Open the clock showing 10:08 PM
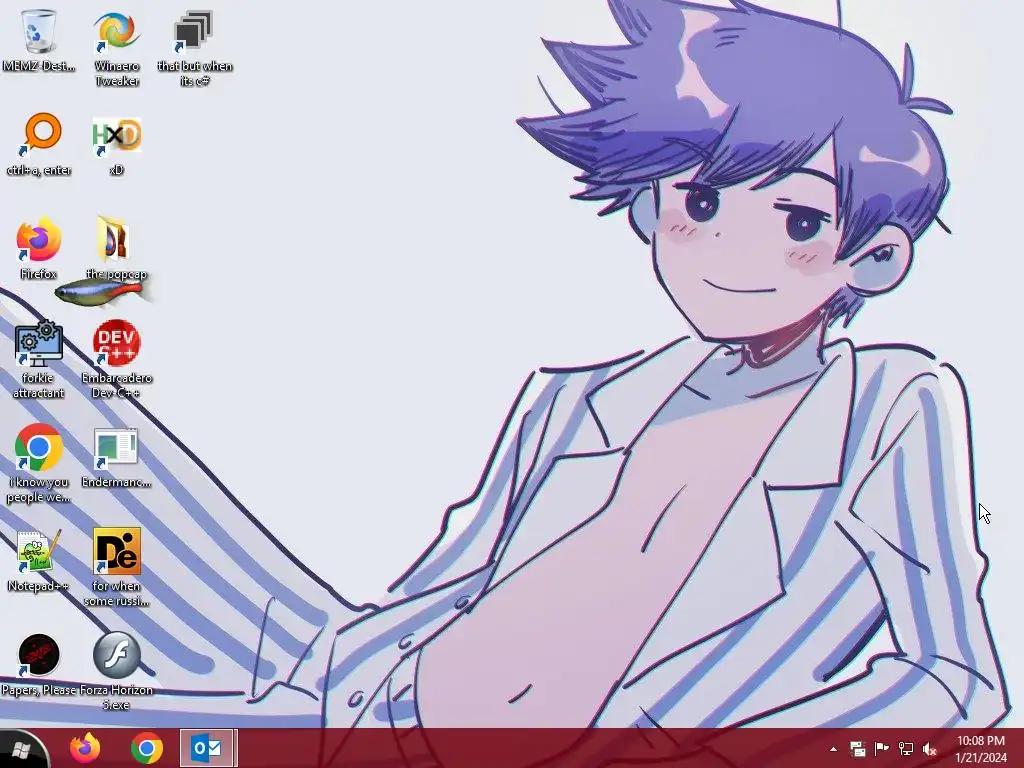The image size is (1024, 768). (980, 749)
